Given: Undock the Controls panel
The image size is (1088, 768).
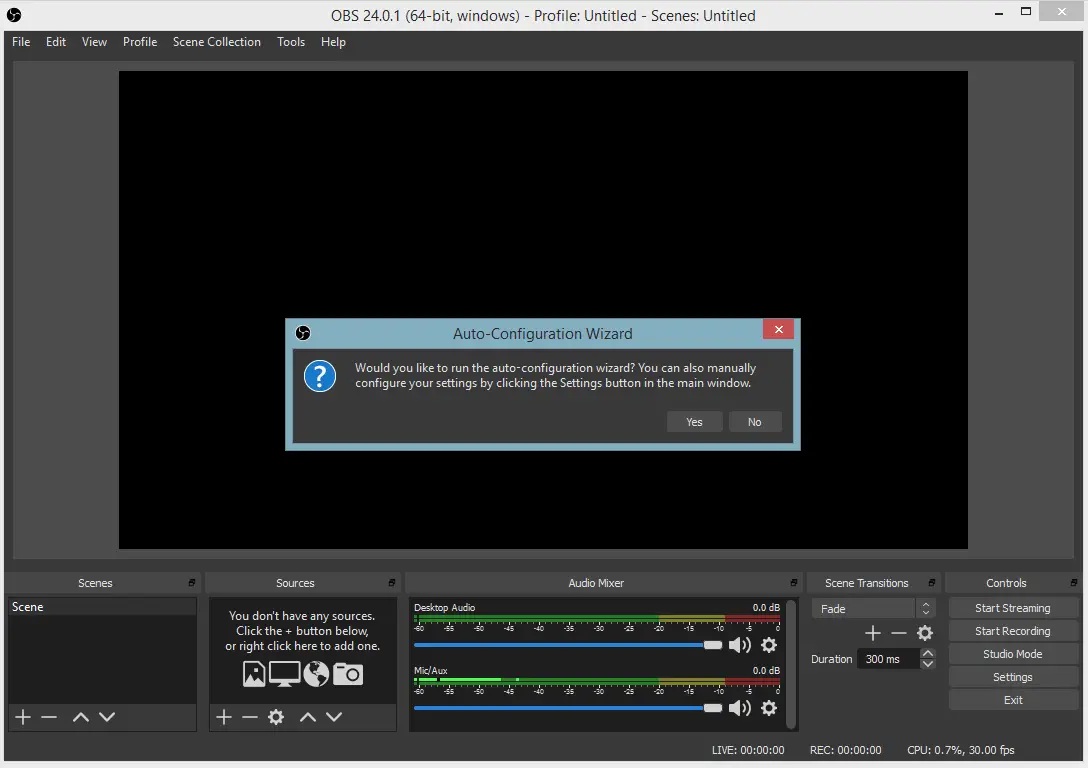Looking at the screenshot, I should coord(1073,583).
